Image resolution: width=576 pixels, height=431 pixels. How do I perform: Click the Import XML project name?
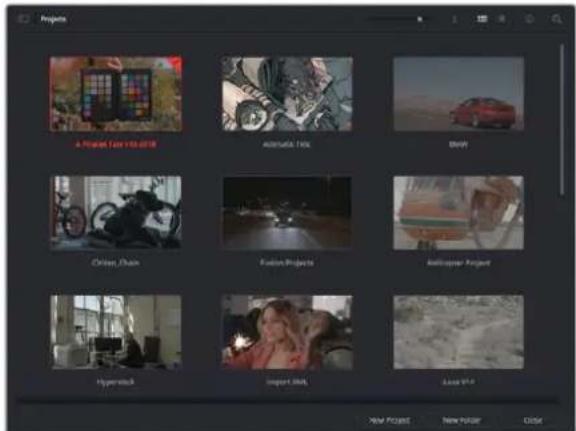(x=287, y=382)
